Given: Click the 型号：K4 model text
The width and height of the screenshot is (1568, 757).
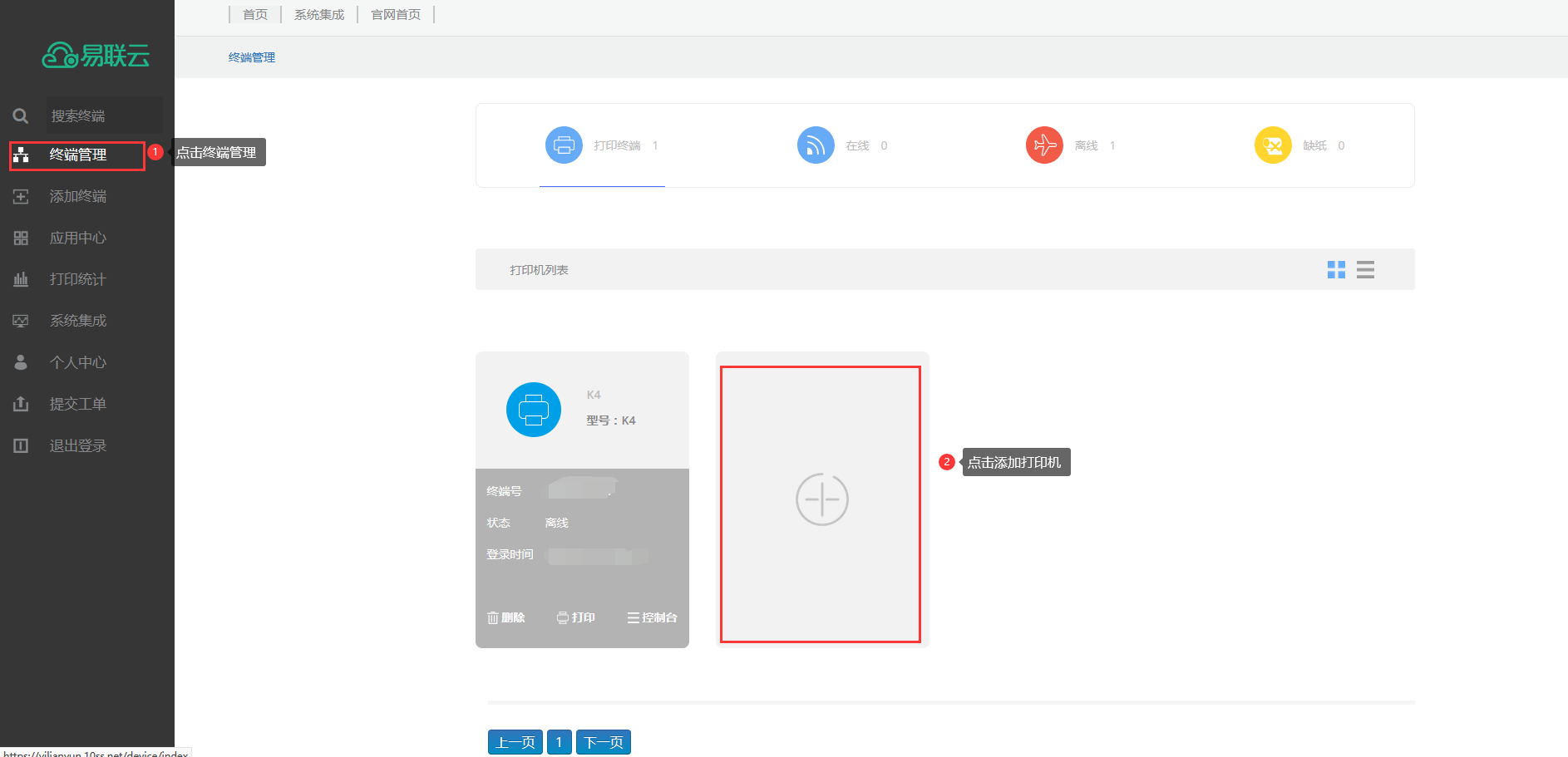Looking at the screenshot, I should point(611,420).
